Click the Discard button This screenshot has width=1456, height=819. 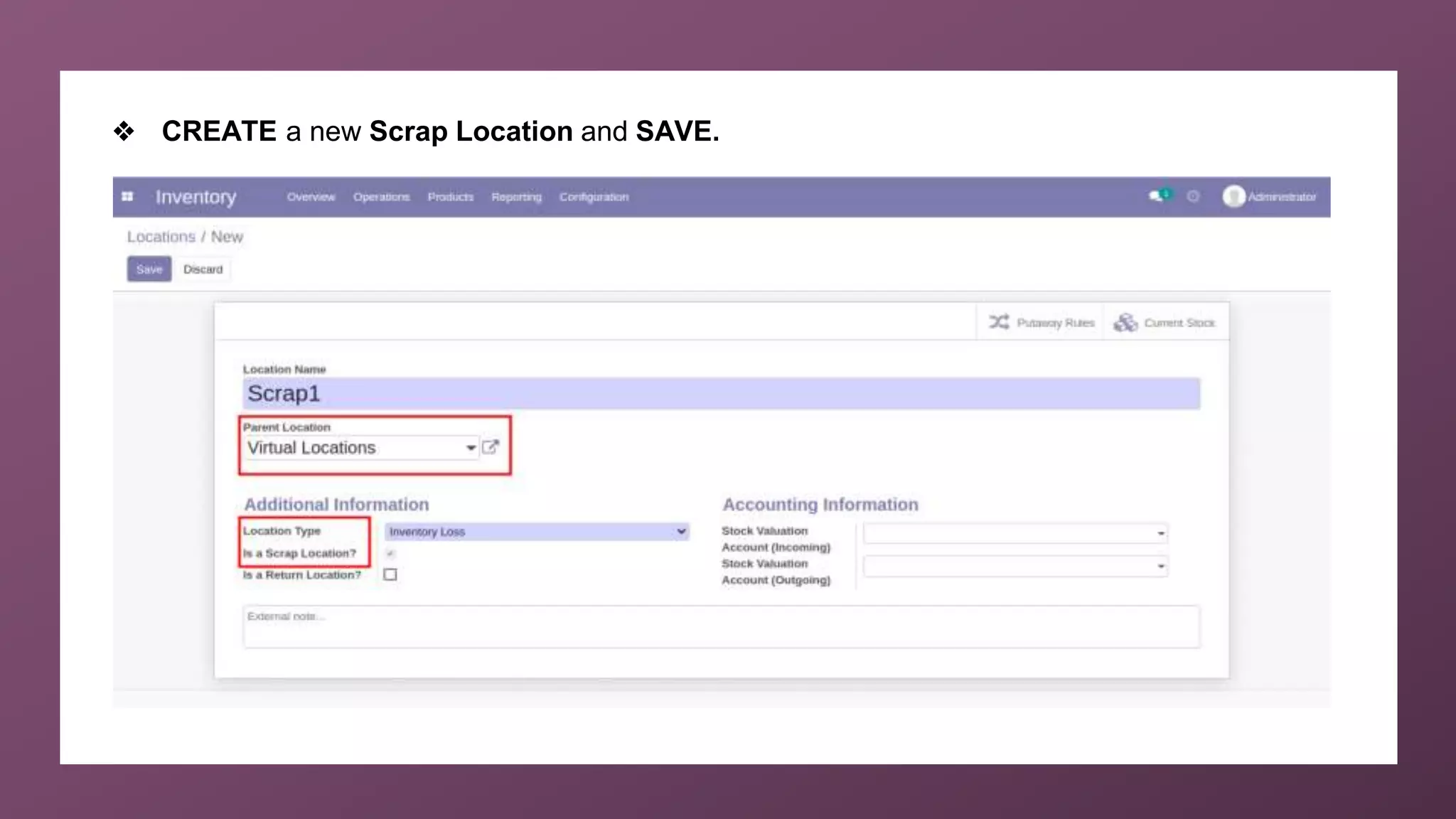coord(203,269)
